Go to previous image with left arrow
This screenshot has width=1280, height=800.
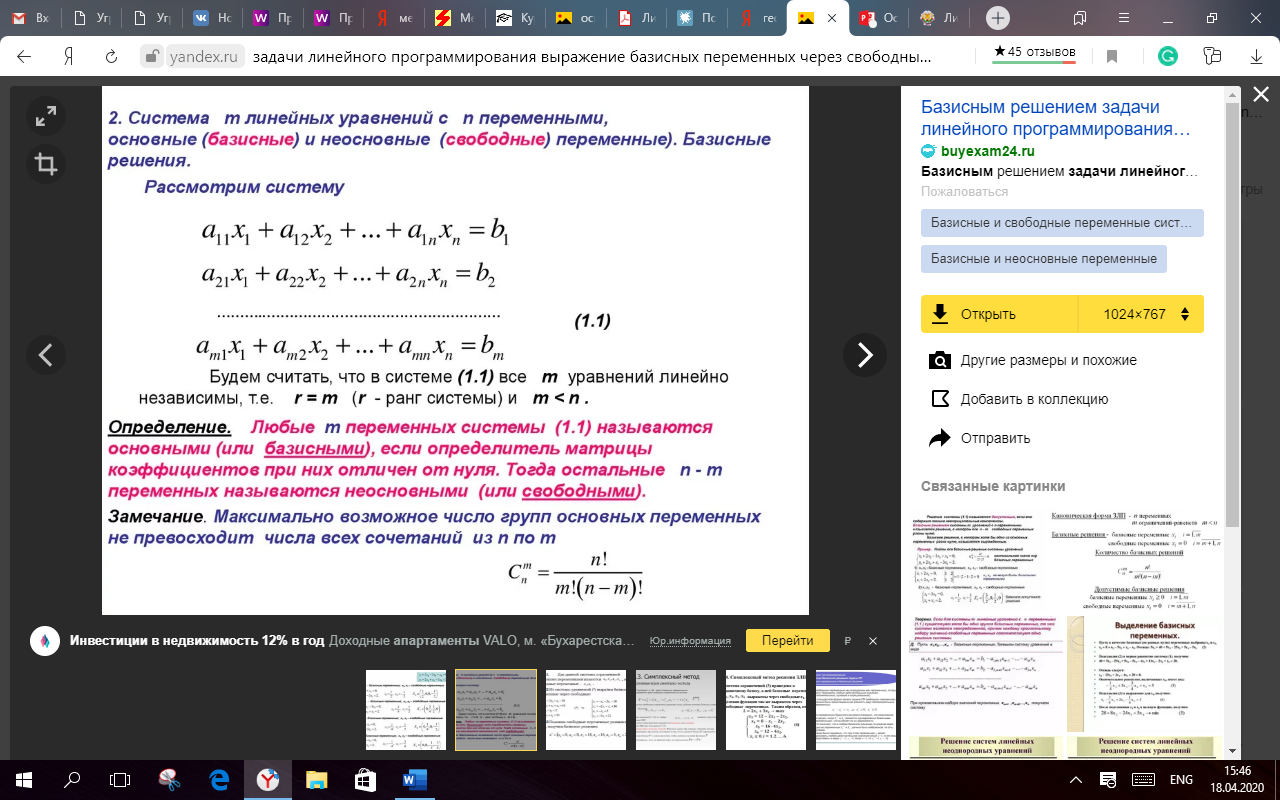coord(46,354)
